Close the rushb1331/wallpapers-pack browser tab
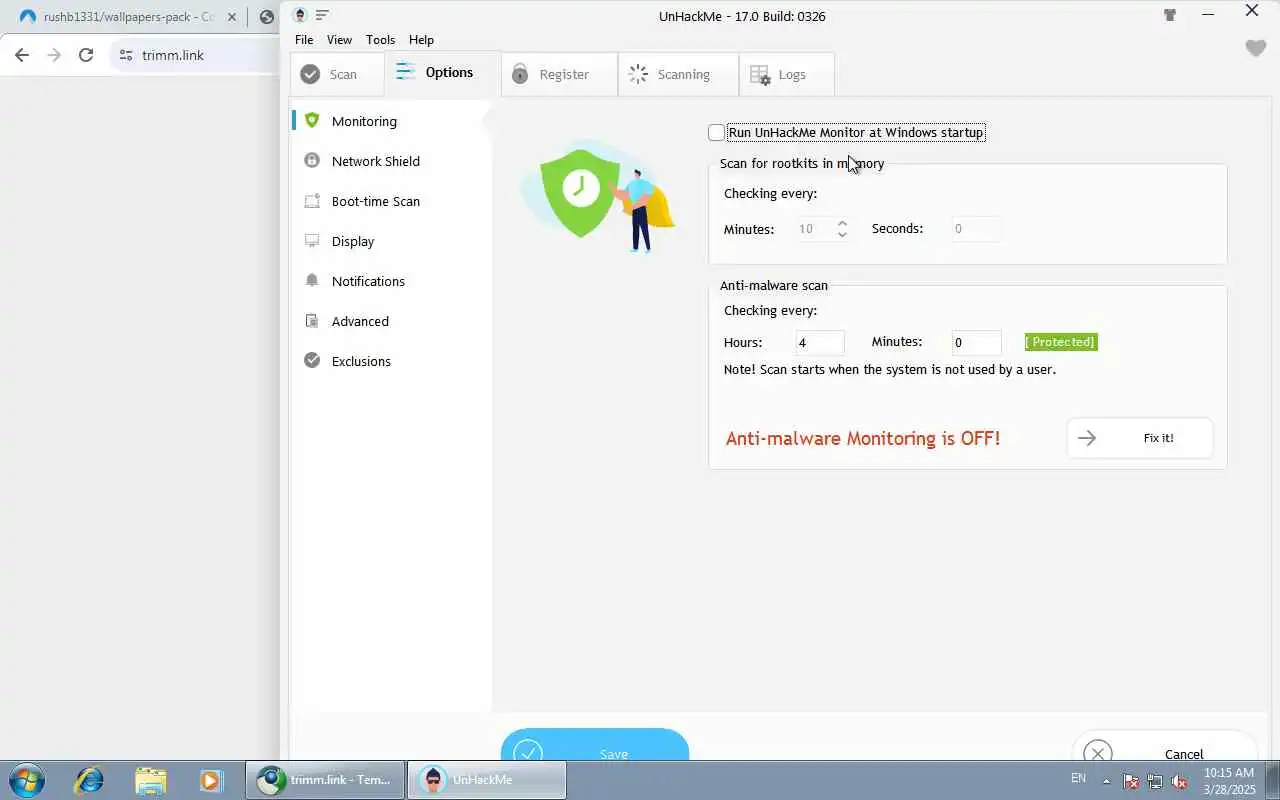Screen dimensions: 1280x800 [x=232, y=17]
